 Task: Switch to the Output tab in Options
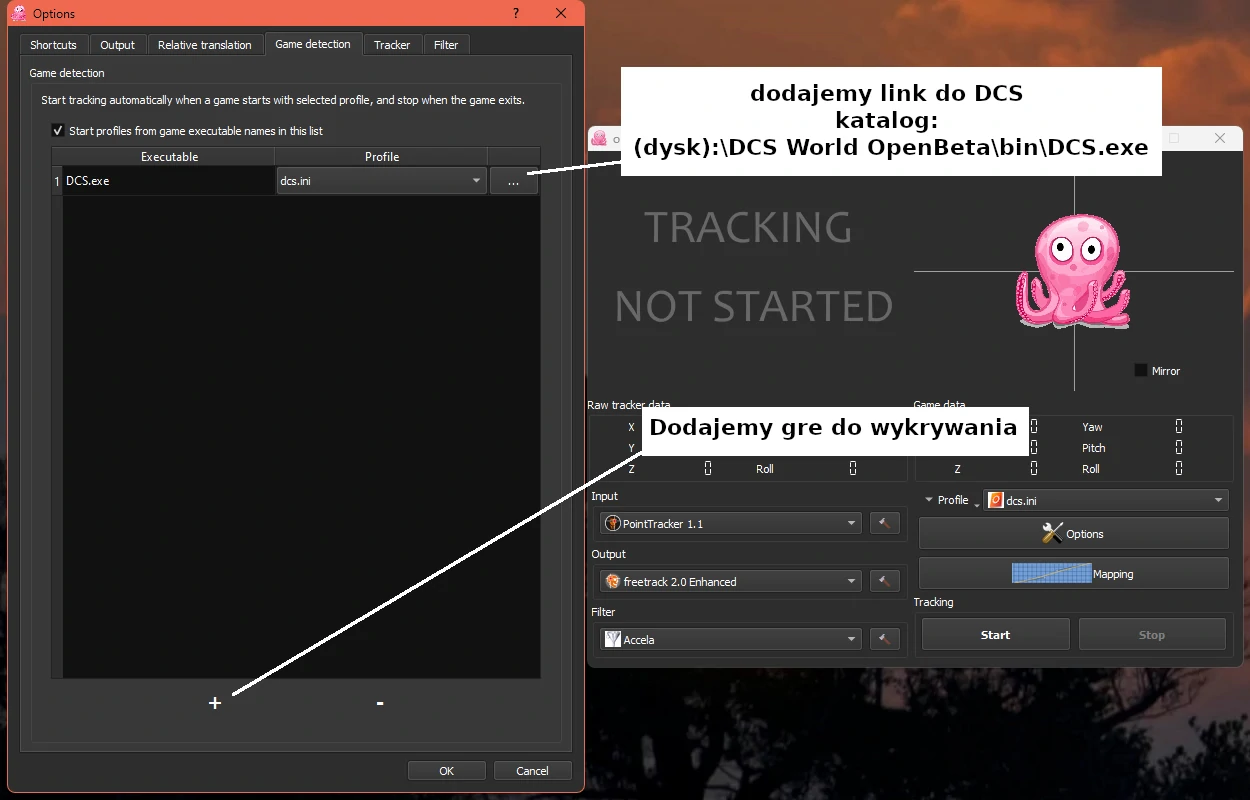tap(118, 45)
